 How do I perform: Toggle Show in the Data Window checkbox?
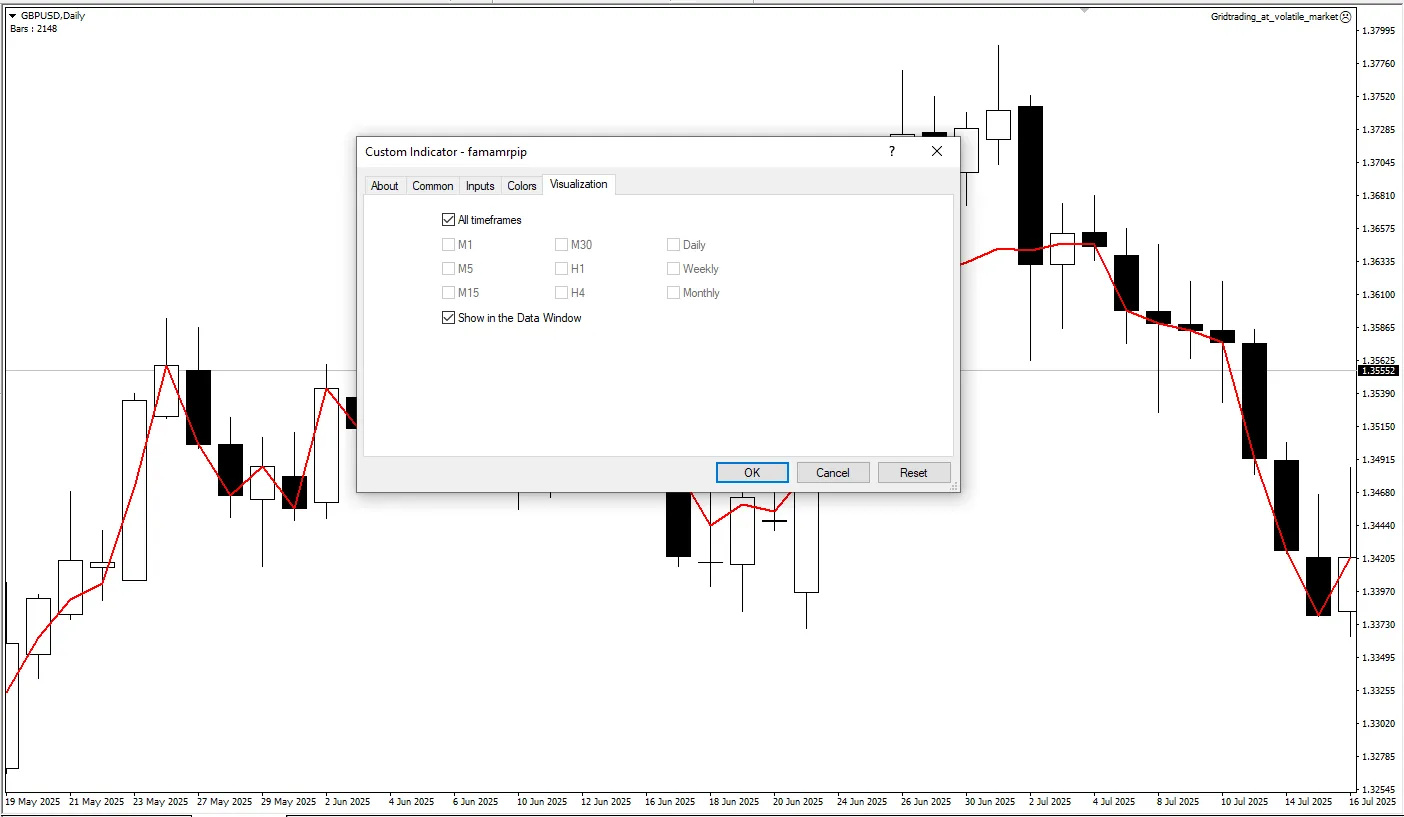(448, 318)
